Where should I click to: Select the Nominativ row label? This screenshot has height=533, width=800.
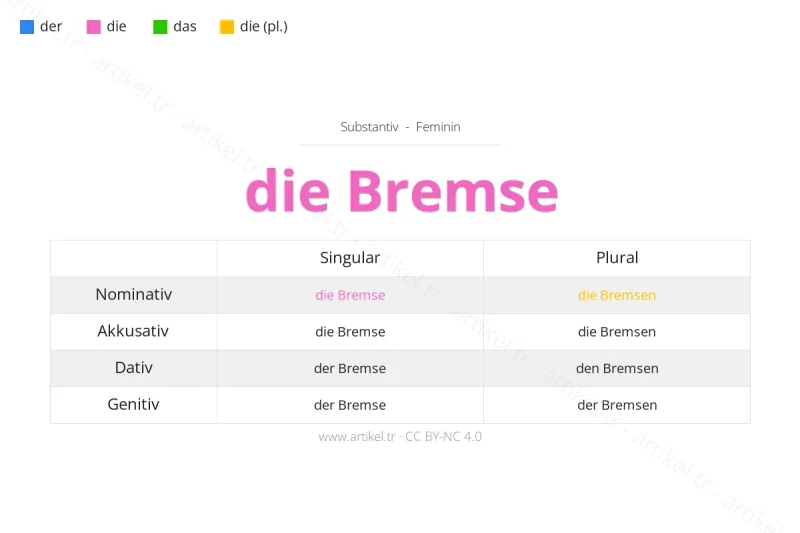click(134, 295)
